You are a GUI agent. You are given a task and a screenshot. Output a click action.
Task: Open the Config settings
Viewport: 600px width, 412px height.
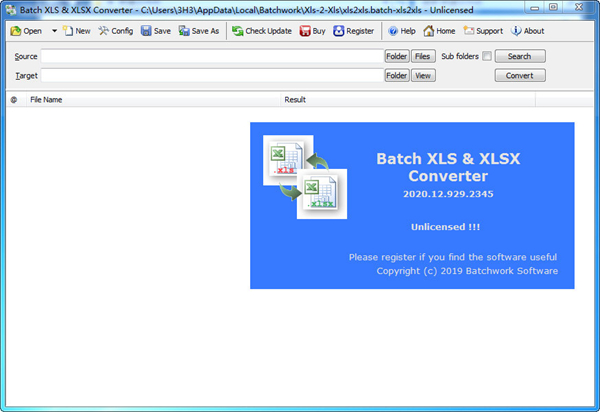click(116, 31)
